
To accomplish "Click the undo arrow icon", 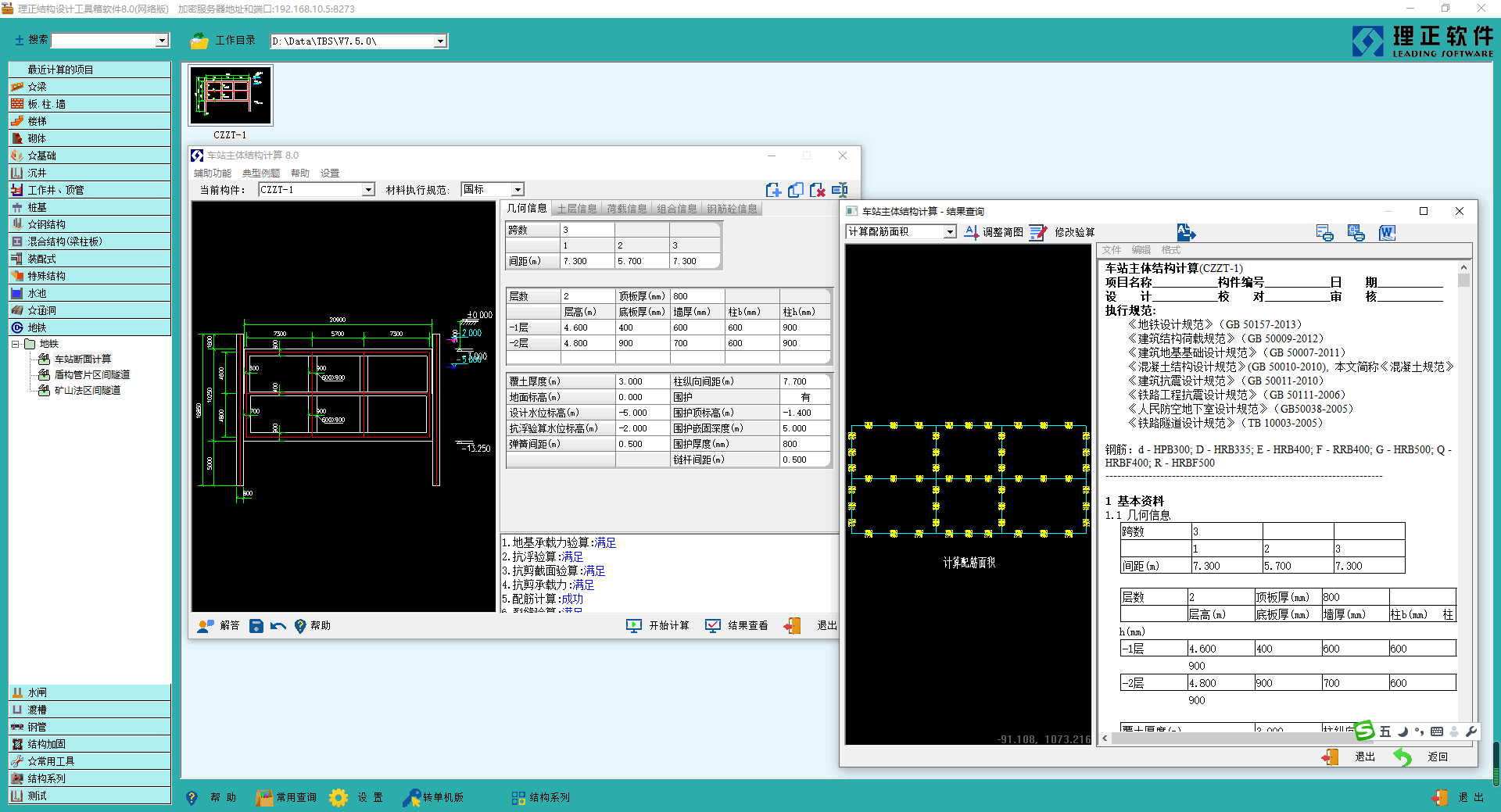I will [x=278, y=626].
